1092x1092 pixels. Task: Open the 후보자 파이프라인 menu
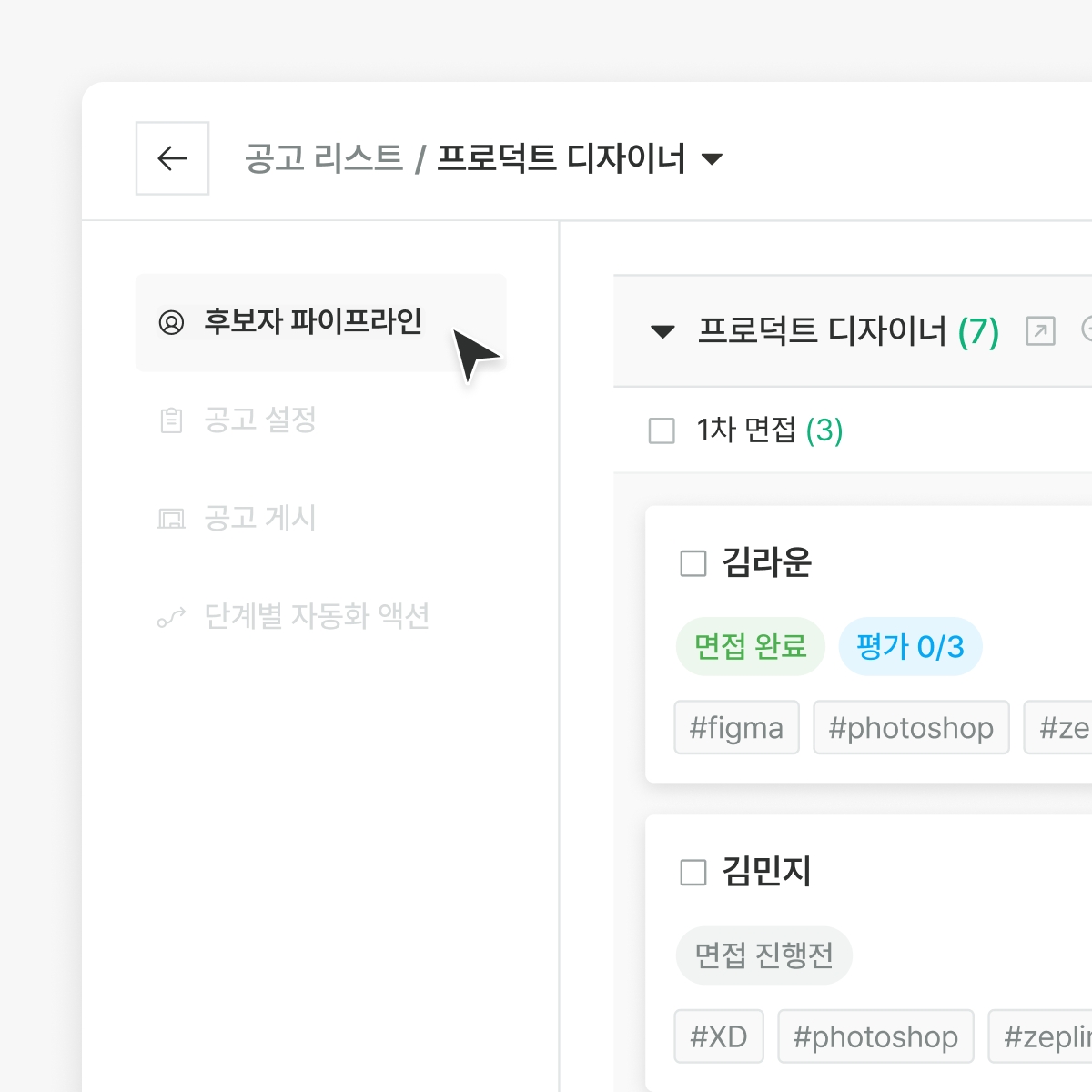point(313,322)
